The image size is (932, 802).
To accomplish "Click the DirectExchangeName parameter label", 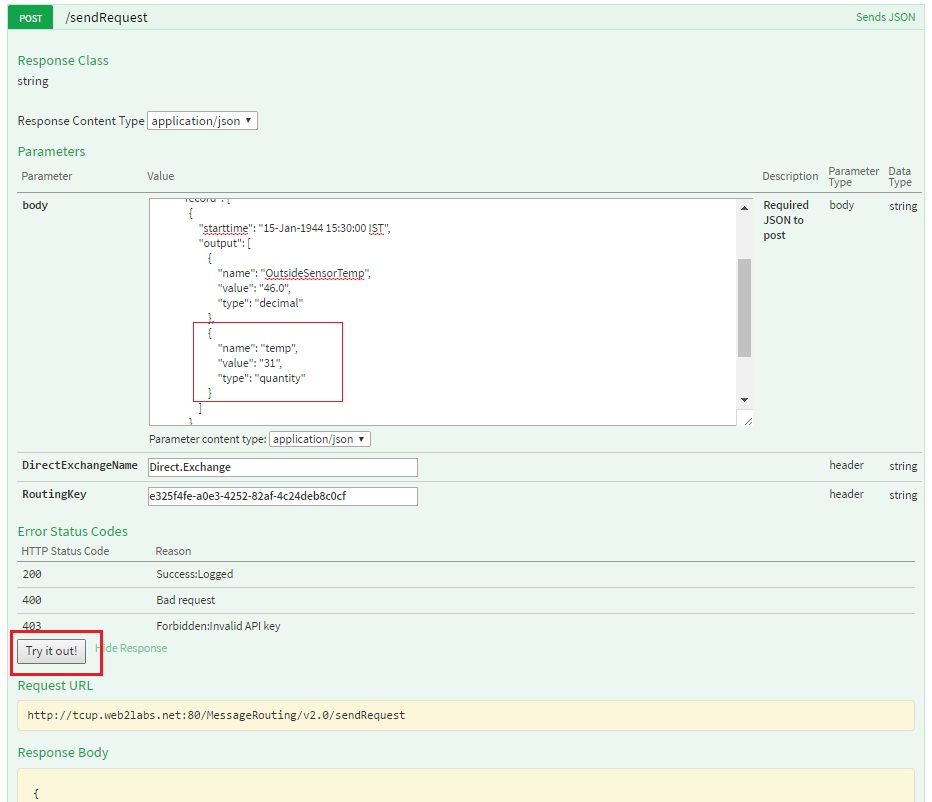I will (80, 466).
